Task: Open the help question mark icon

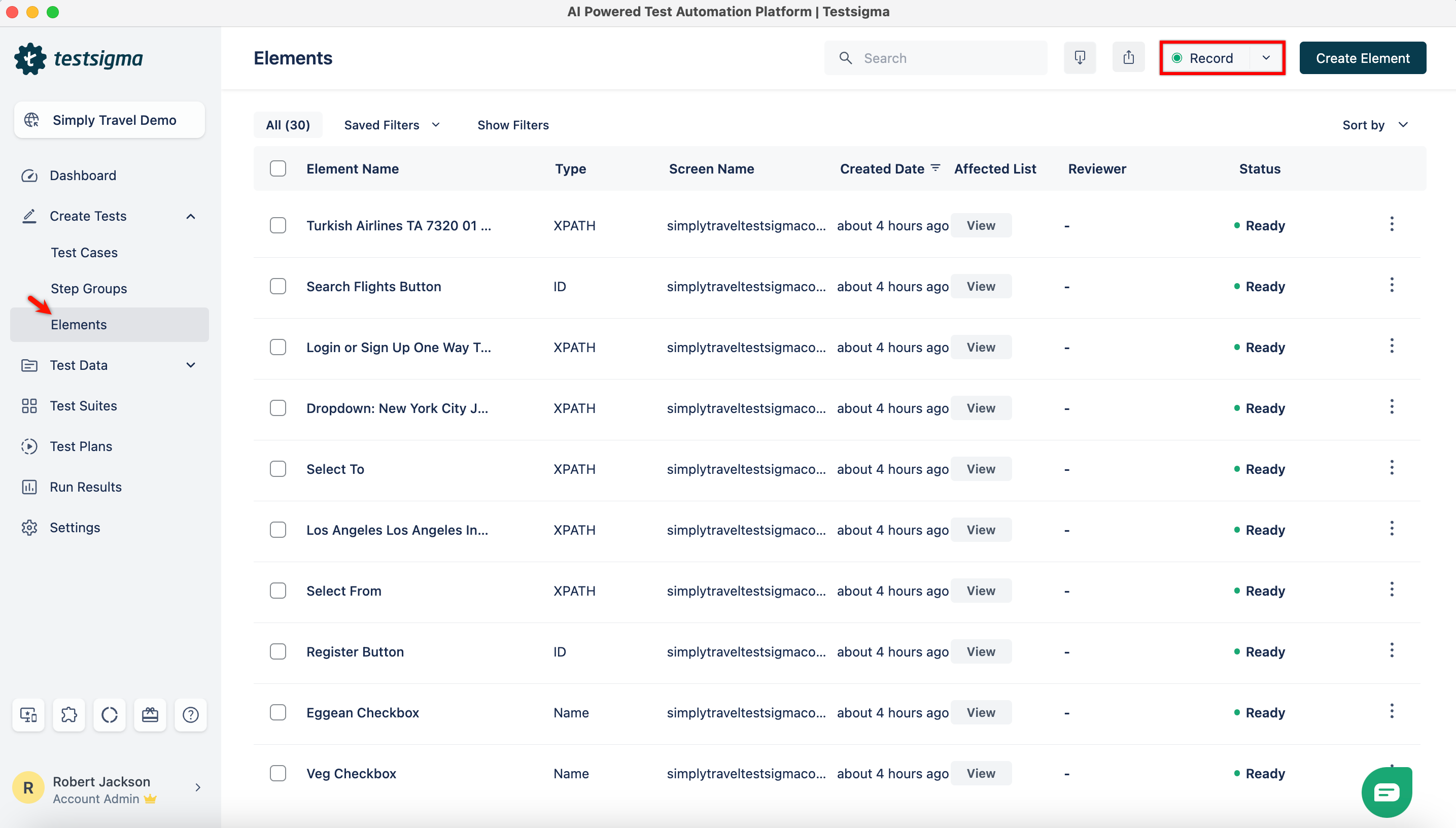Action: pyautogui.click(x=190, y=715)
